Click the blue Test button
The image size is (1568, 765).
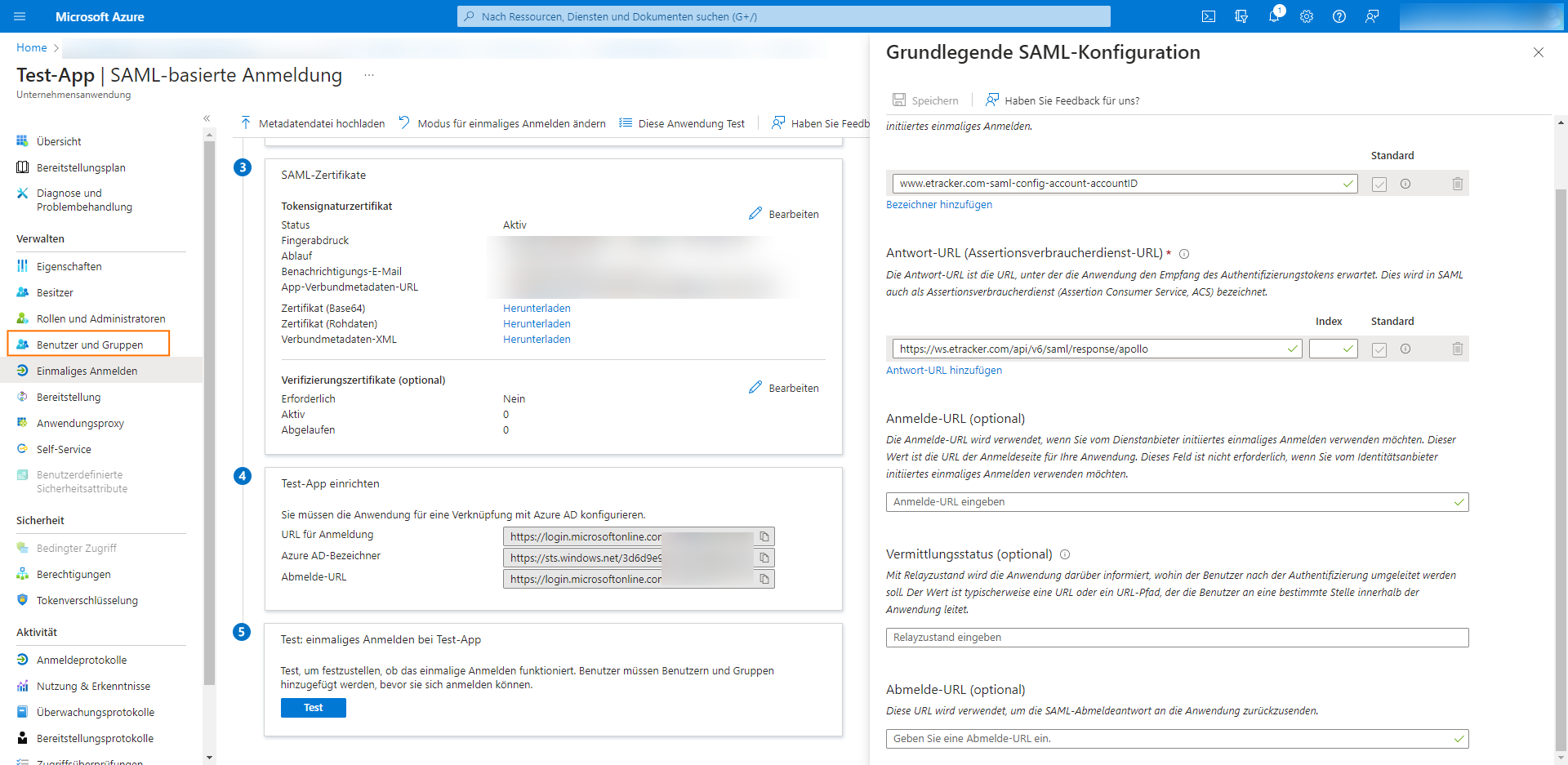pos(314,708)
